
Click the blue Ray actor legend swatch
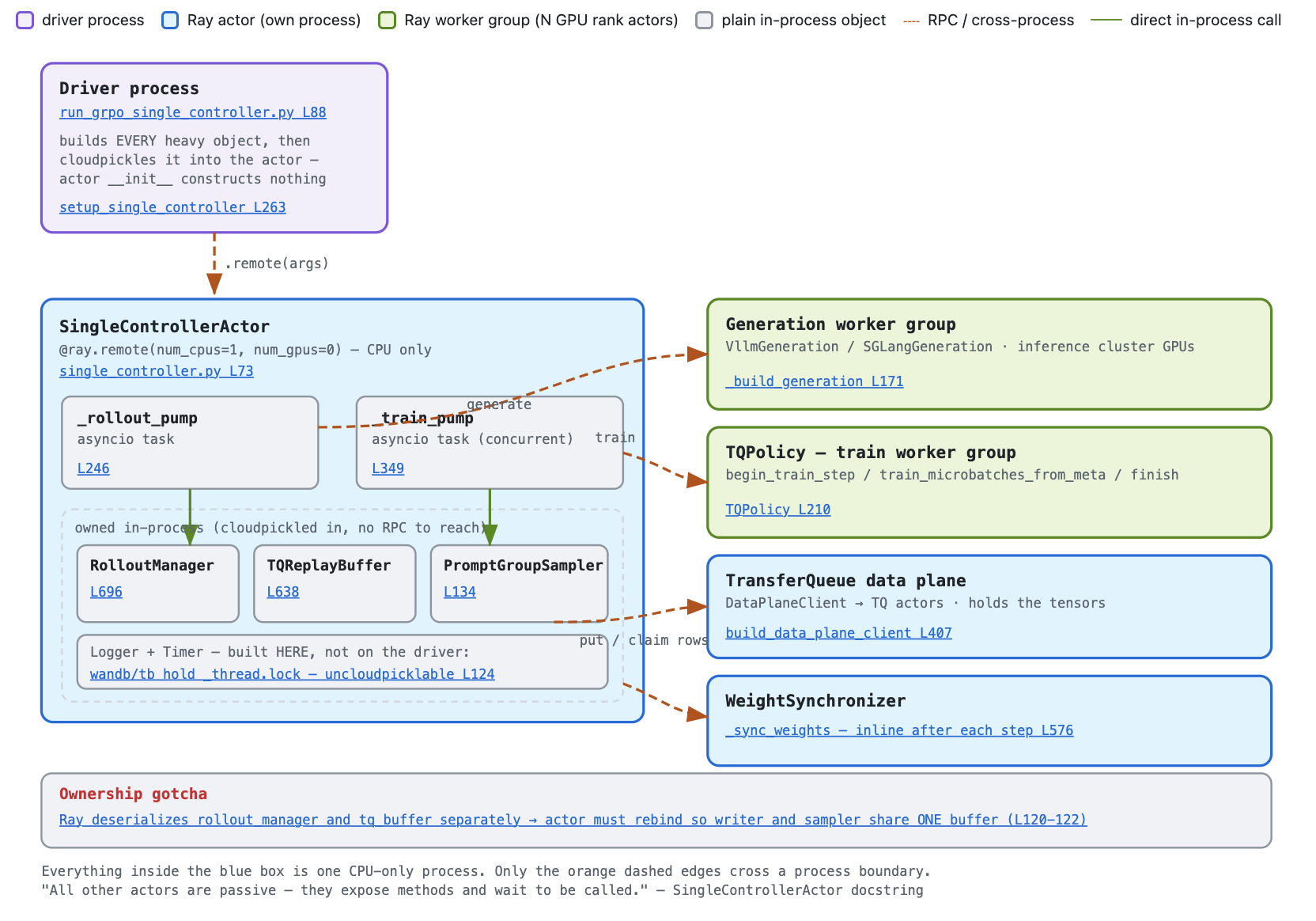click(x=170, y=21)
